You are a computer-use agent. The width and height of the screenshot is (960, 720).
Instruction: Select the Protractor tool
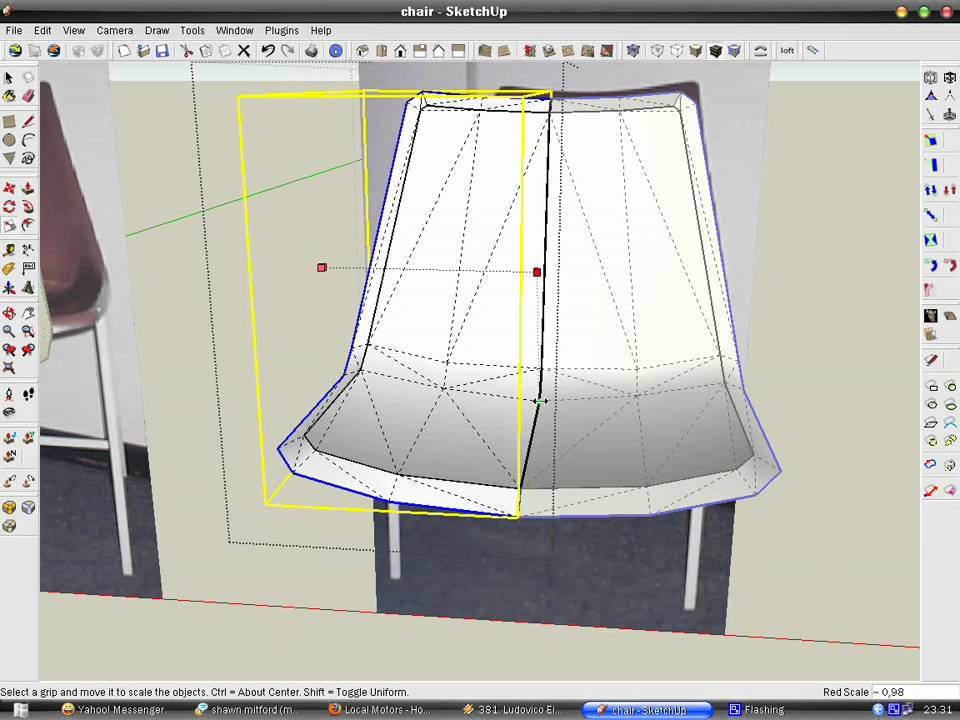point(9,269)
